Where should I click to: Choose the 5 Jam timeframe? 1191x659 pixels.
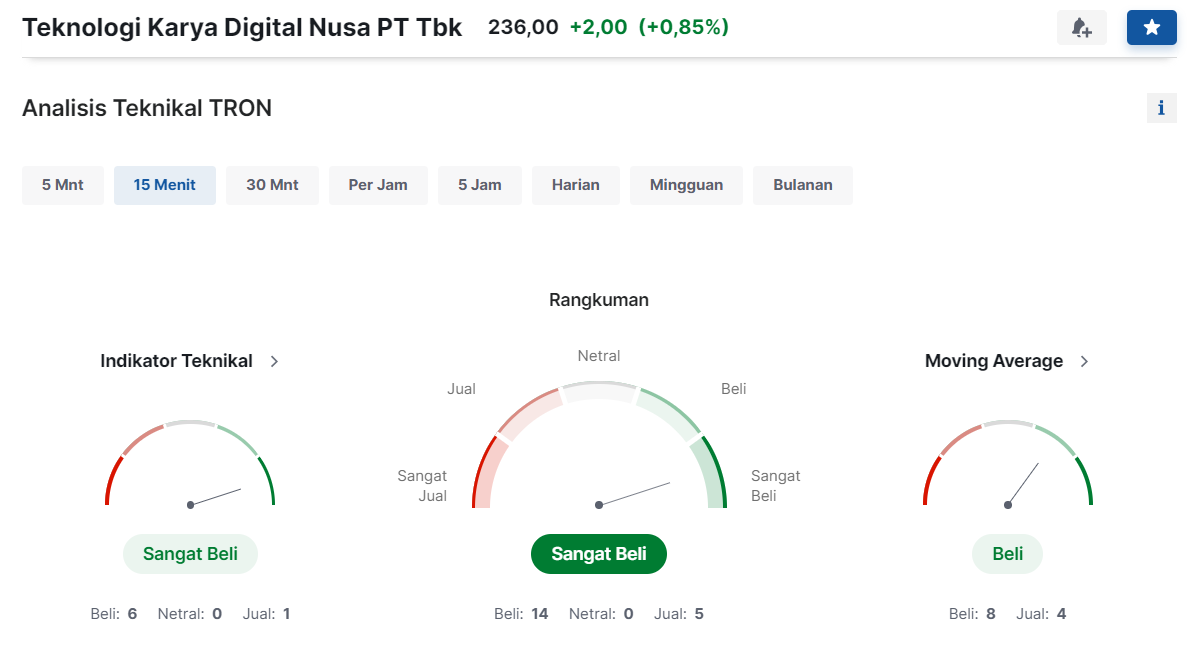(480, 185)
